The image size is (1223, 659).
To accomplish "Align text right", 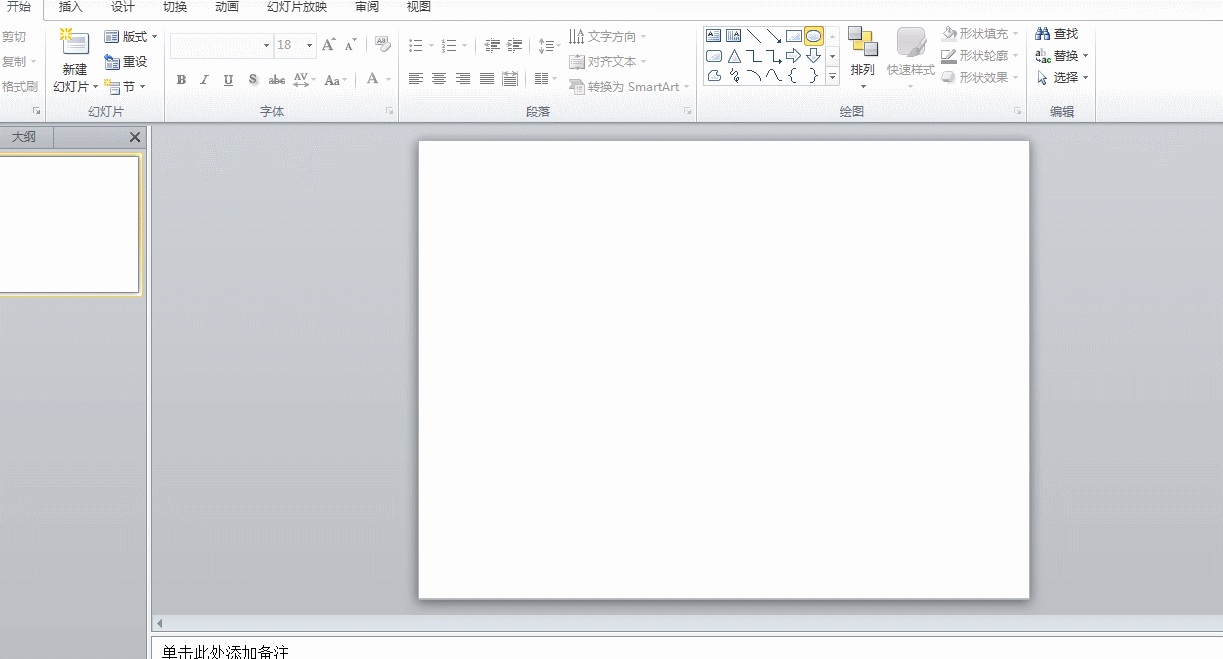I will click(463, 79).
